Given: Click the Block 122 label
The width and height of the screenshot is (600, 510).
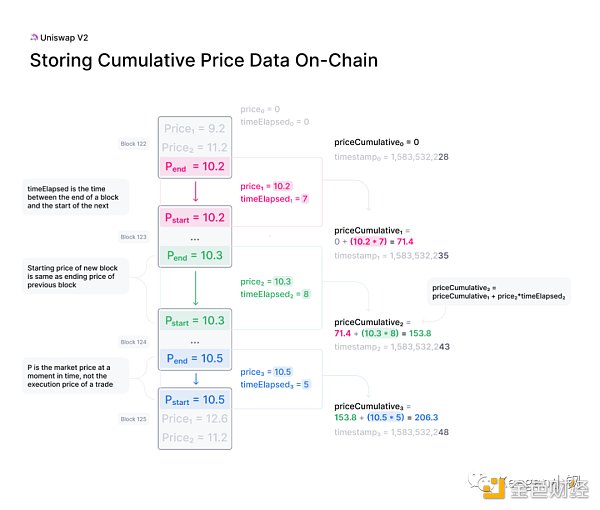Looking at the screenshot, I should (x=134, y=145).
